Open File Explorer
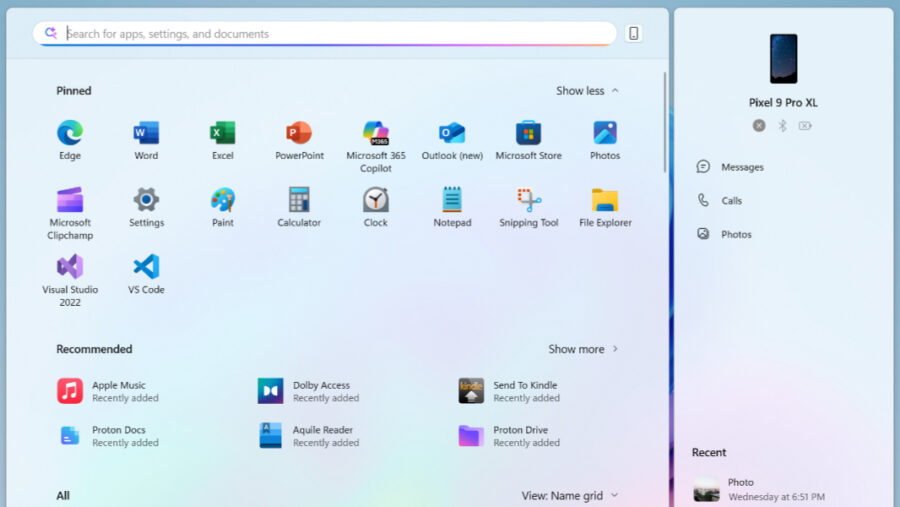 tap(605, 207)
